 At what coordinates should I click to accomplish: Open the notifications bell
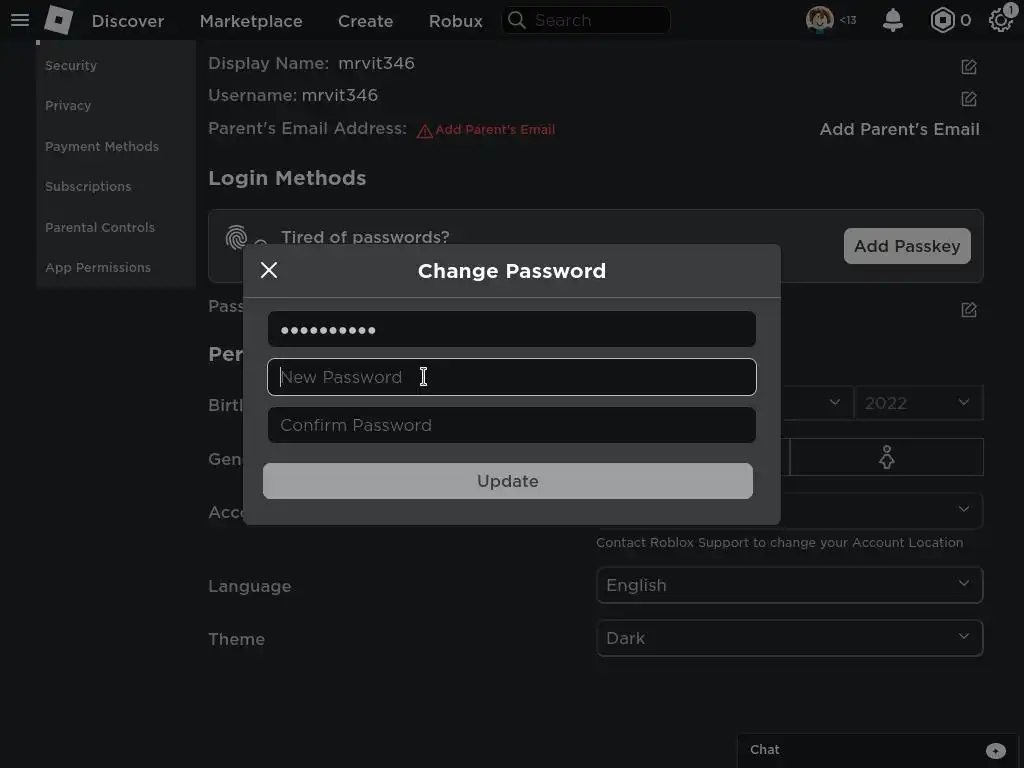893,20
